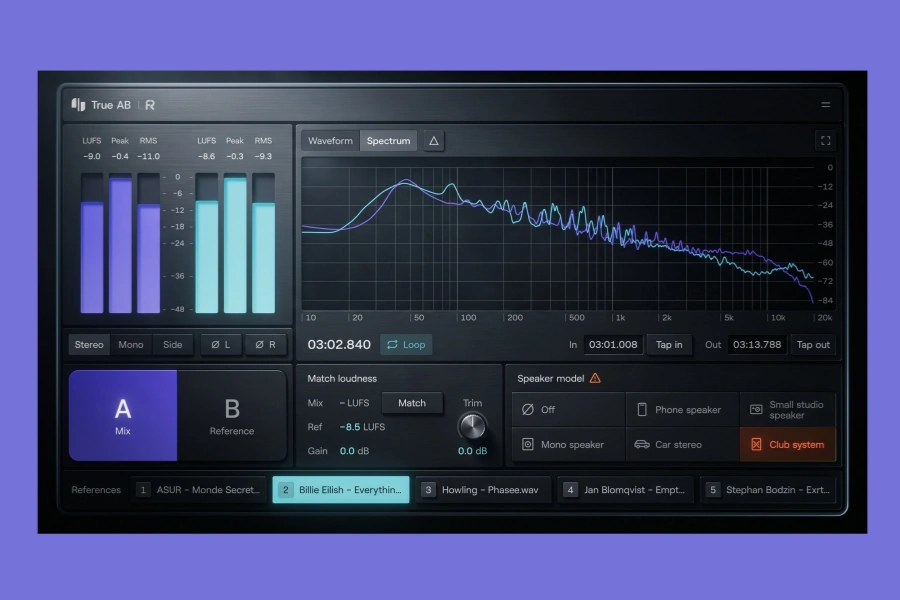Select the A Mix source

coord(123,415)
